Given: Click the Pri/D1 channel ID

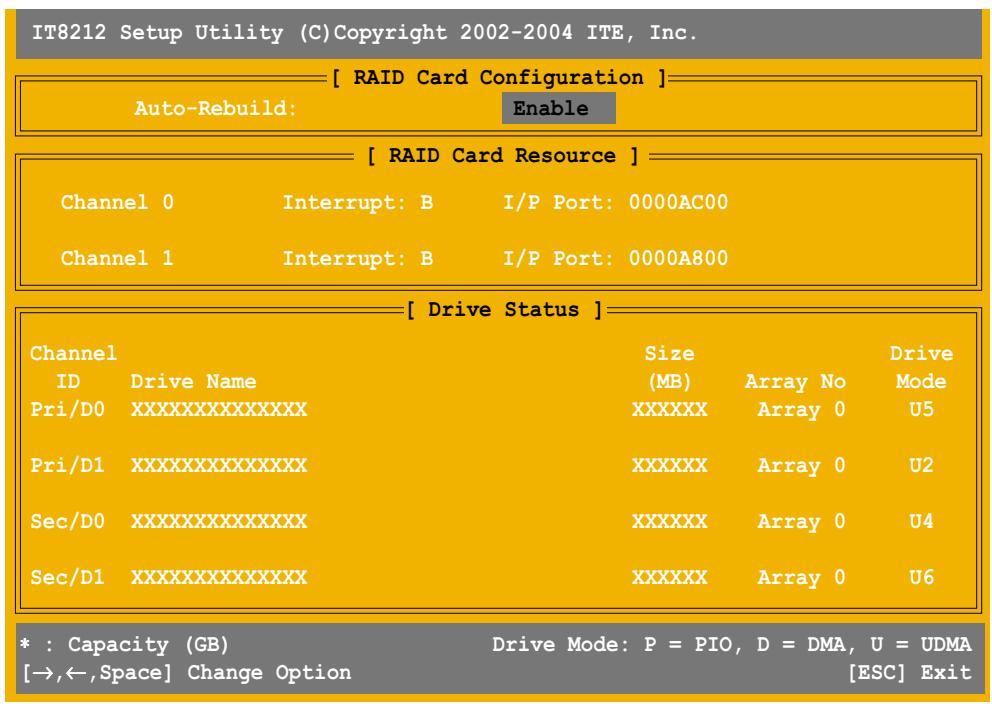Looking at the screenshot, I should [67, 466].
